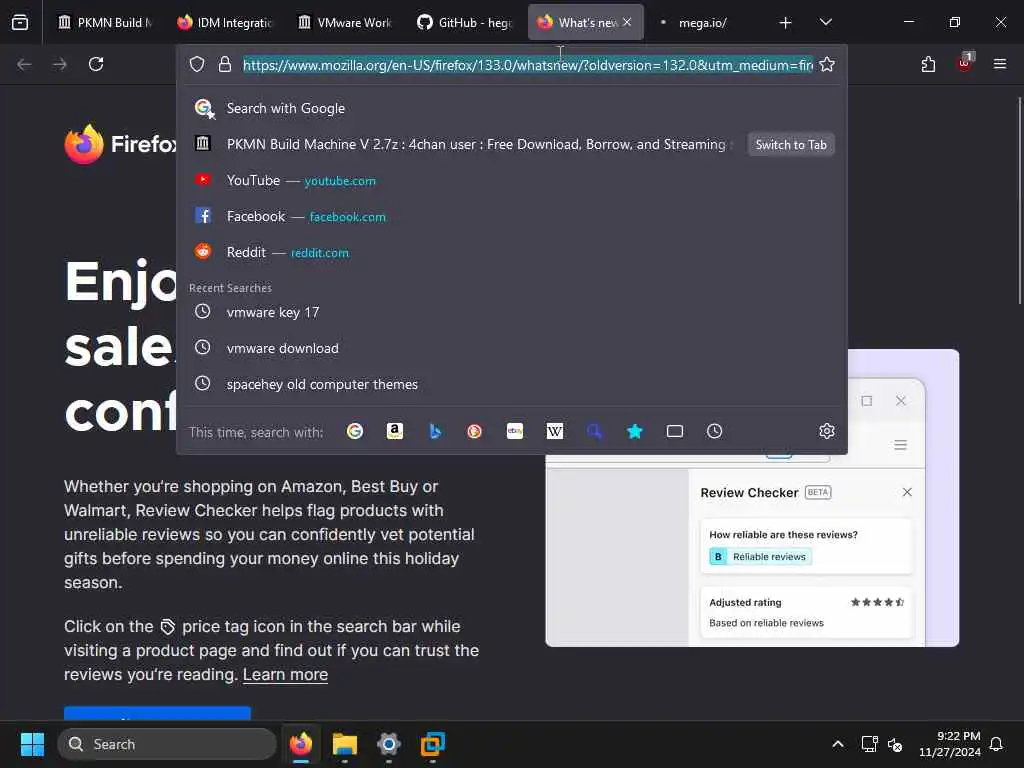Go forward one page
The image size is (1024, 768).
click(59, 64)
